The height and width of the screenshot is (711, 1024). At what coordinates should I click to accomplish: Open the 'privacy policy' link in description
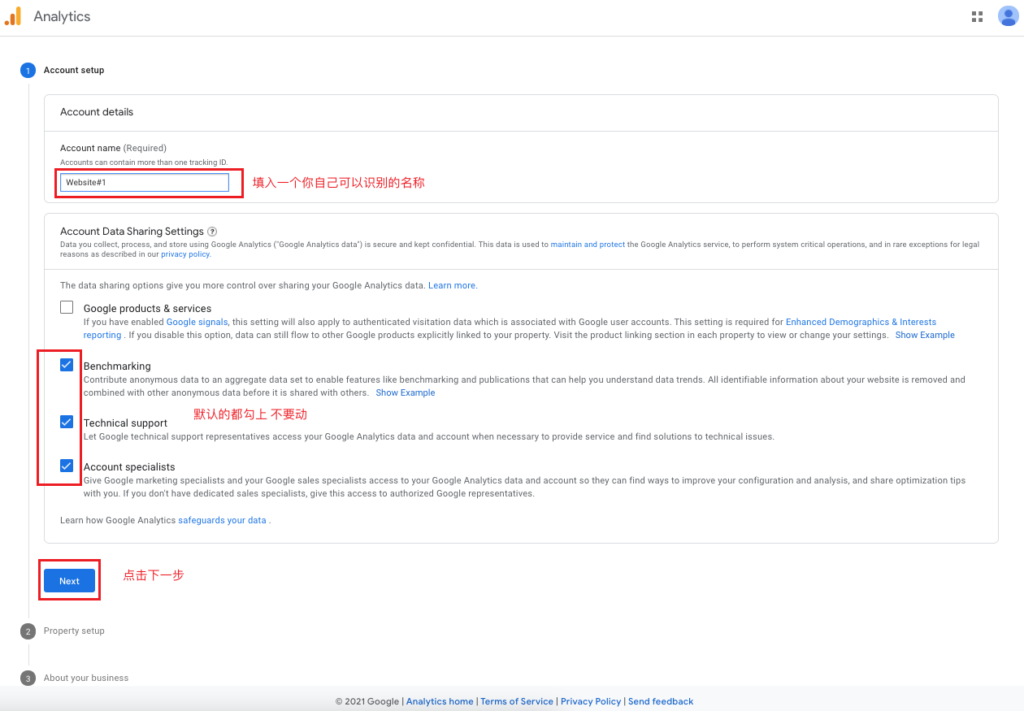[185, 254]
